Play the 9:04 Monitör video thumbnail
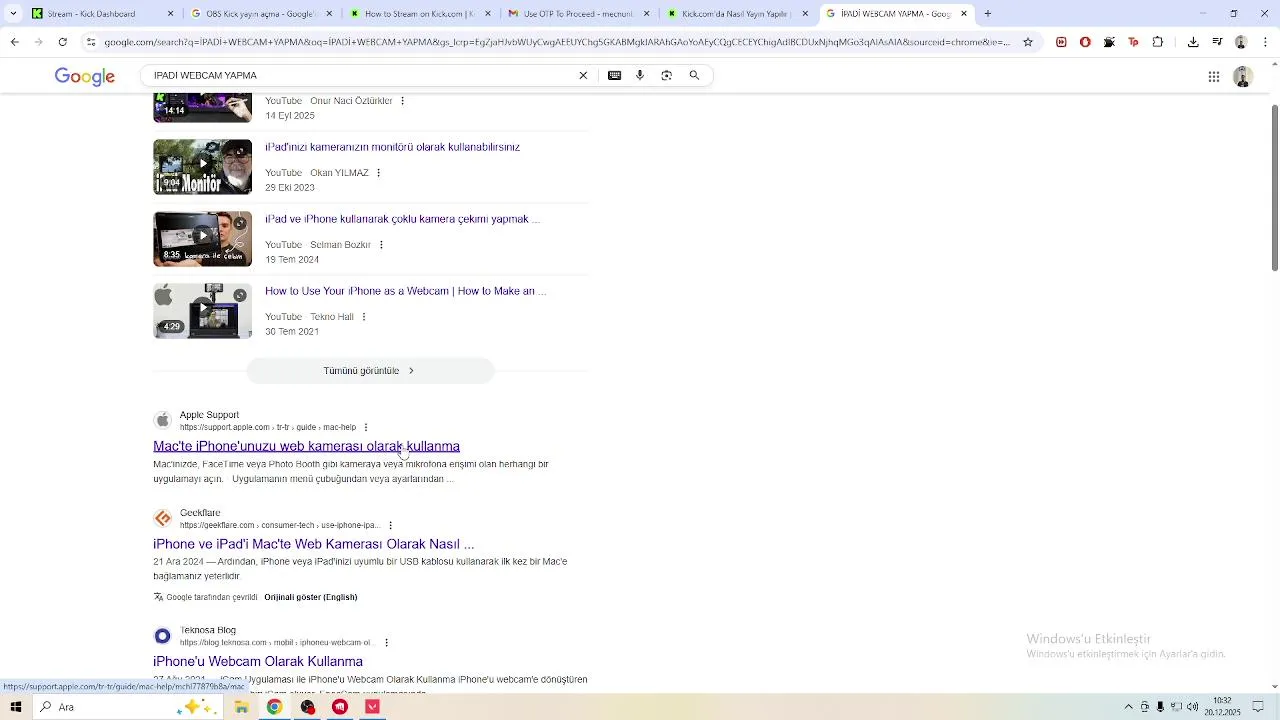1280x720 pixels. (x=203, y=167)
